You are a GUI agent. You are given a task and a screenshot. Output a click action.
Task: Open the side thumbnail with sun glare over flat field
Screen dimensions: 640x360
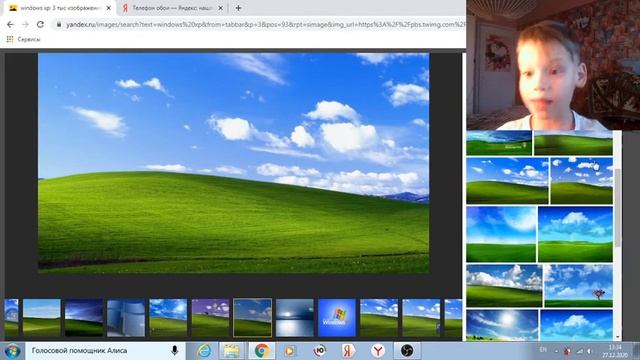[x=501, y=234]
